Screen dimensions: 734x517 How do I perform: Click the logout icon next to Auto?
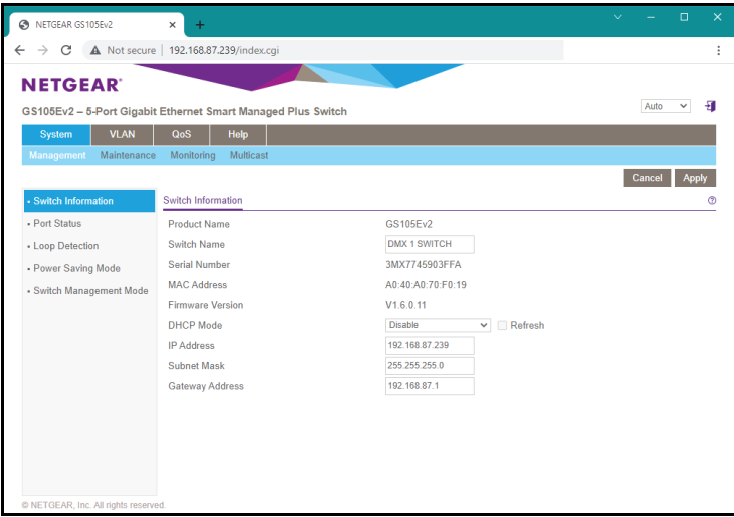[710, 106]
